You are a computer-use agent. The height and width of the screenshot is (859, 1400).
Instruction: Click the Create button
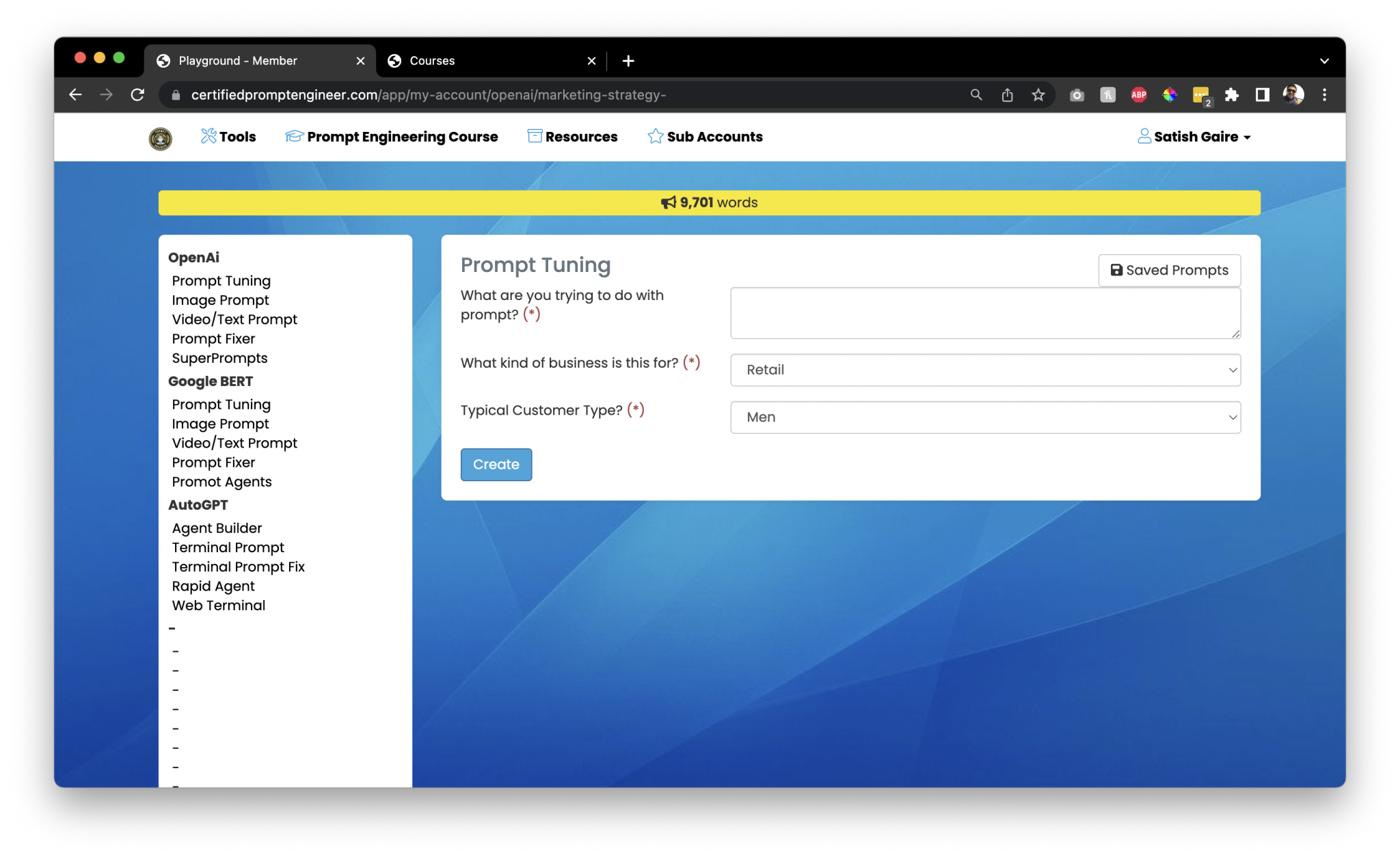(496, 465)
